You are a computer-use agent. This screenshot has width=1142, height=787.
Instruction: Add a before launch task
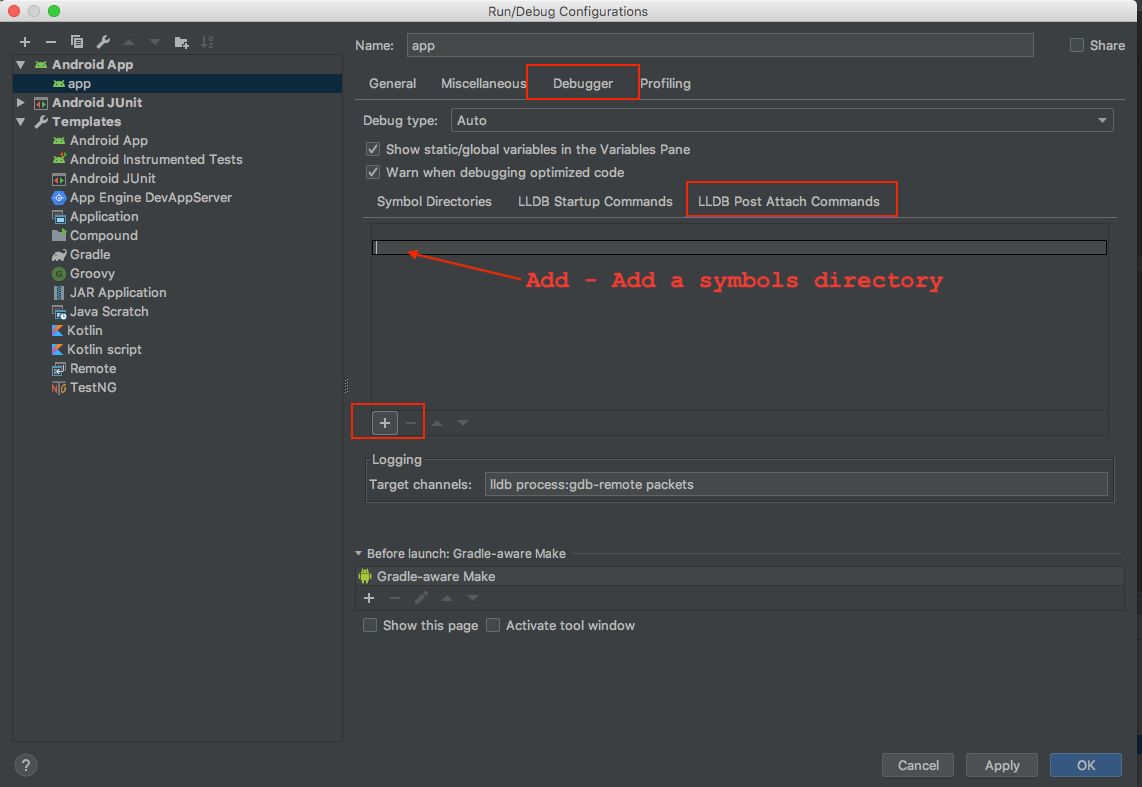pyautogui.click(x=369, y=598)
